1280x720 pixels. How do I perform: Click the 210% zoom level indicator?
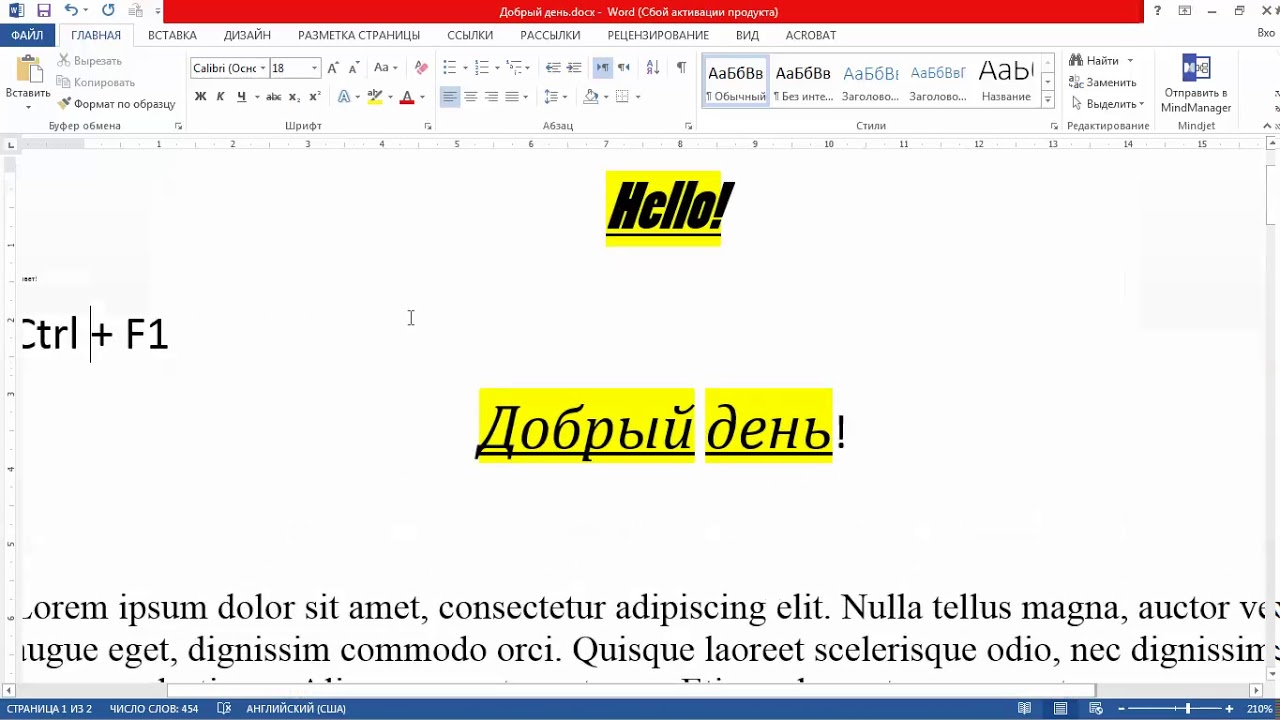(1259, 708)
